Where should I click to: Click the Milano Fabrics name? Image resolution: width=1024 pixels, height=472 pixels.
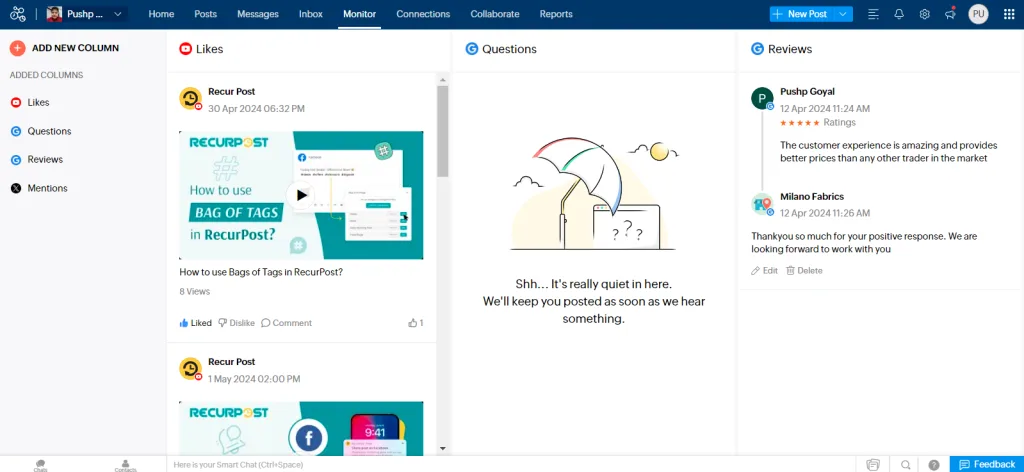(x=812, y=197)
